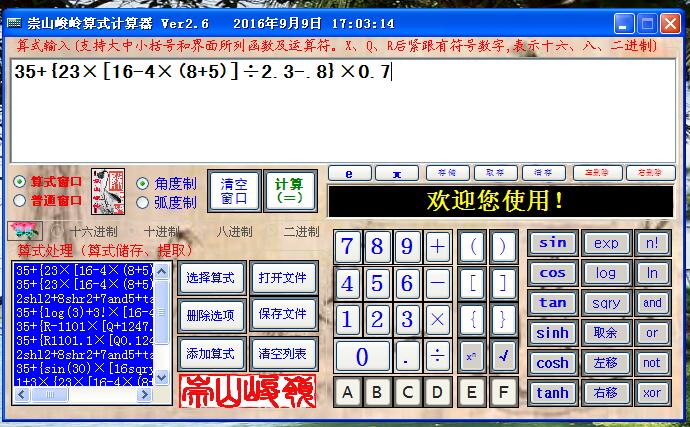This screenshot has width=690, height=427.
Task: Click the digit 6 key
Action: coord(407,283)
